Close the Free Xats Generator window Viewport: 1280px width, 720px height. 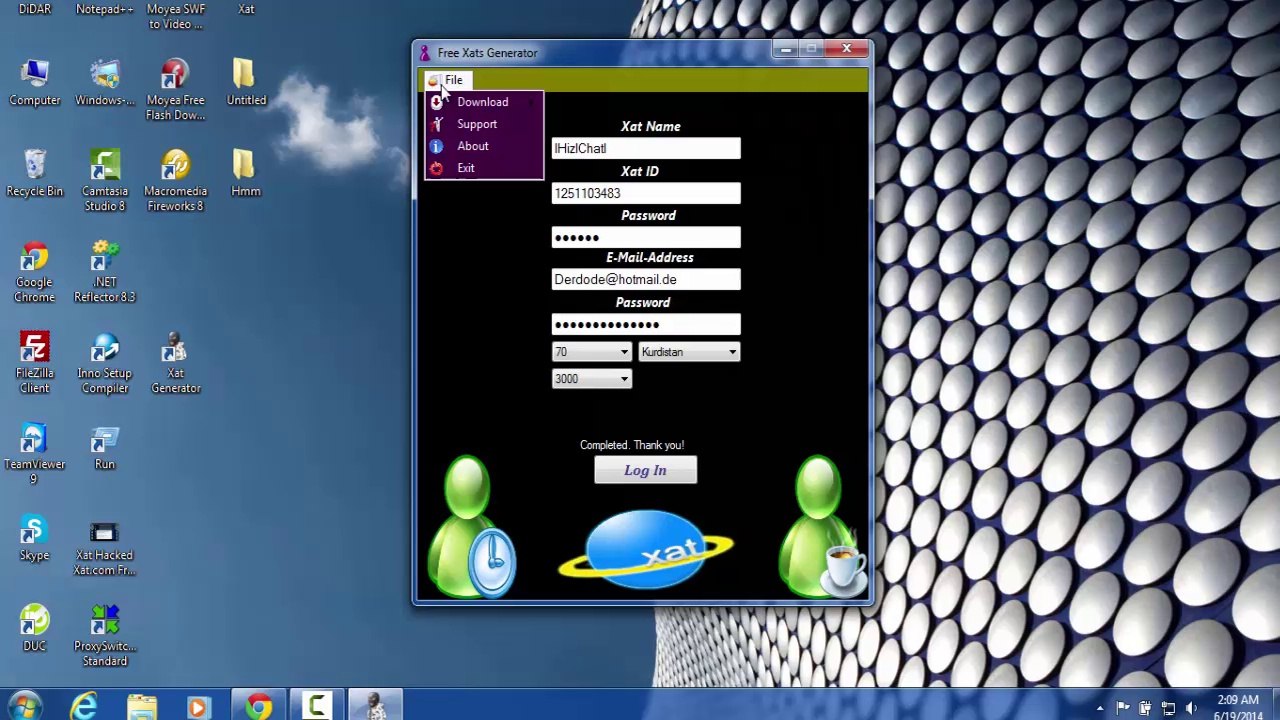tap(846, 49)
